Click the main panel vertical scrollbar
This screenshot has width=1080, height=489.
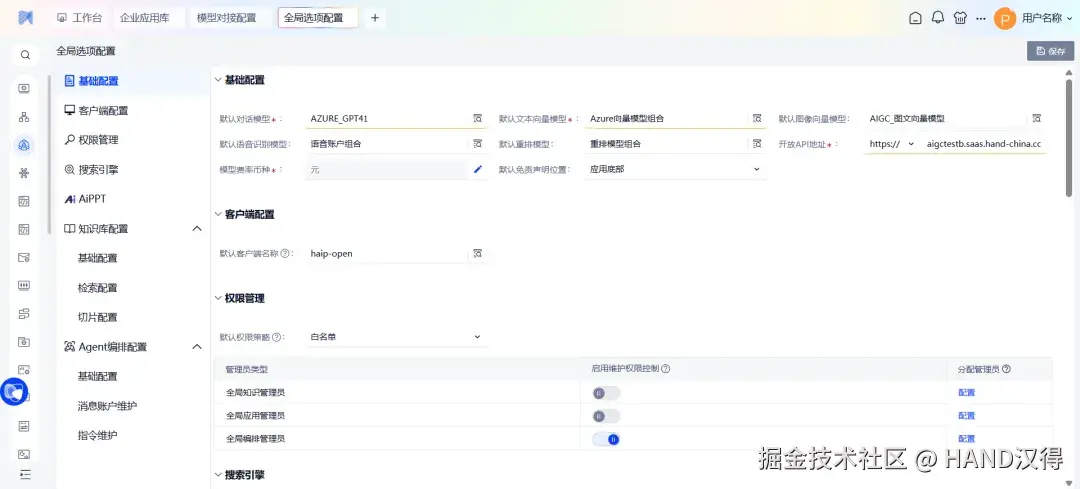point(1068,138)
